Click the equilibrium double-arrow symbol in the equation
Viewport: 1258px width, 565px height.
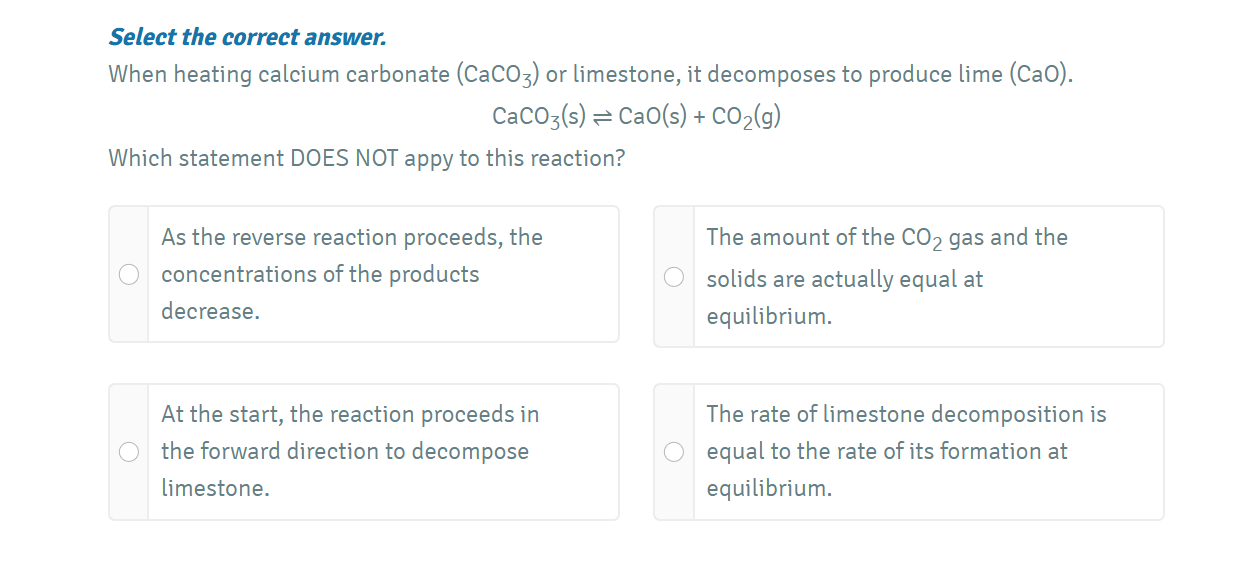pos(602,117)
